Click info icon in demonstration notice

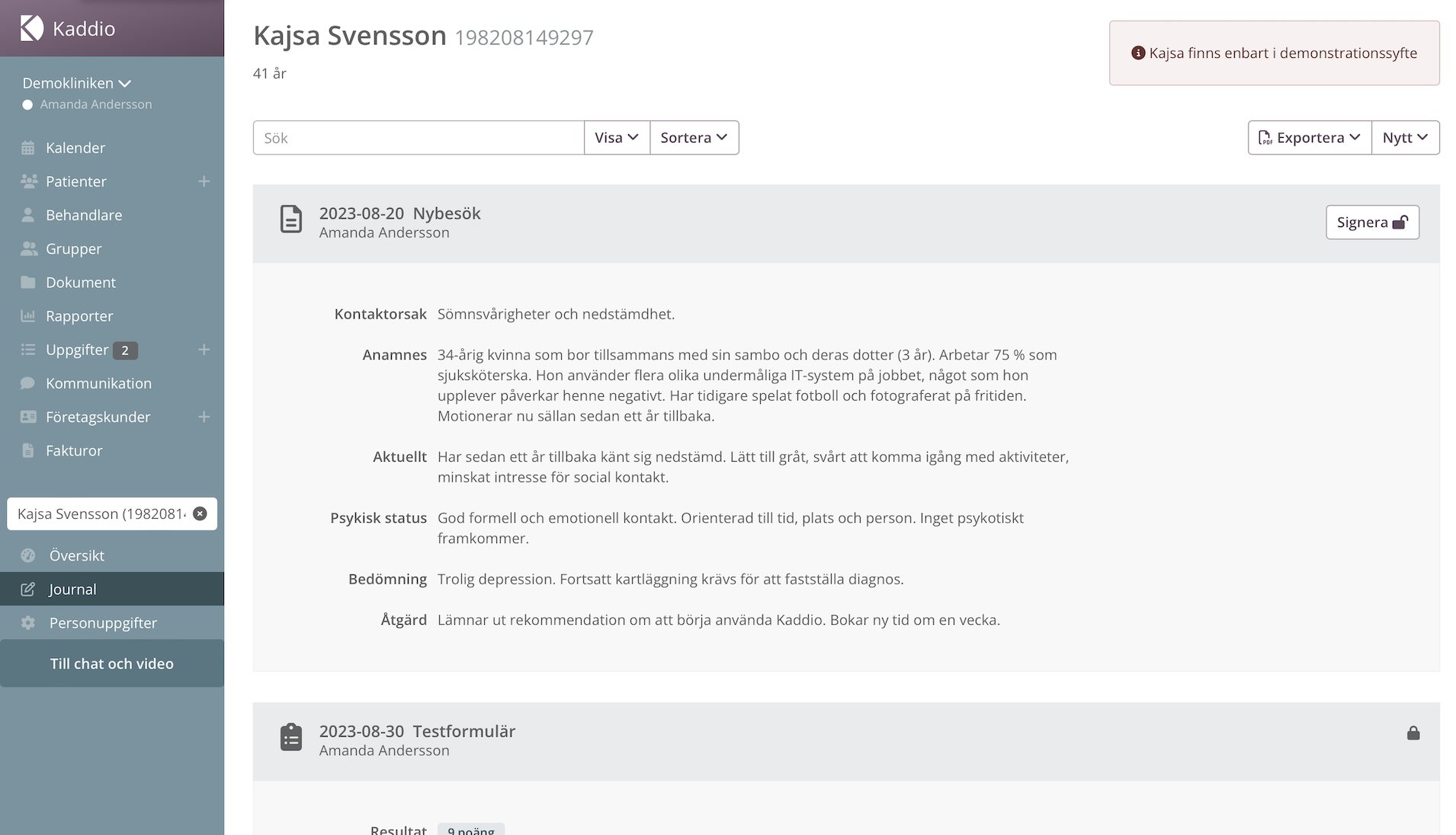click(1138, 53)
